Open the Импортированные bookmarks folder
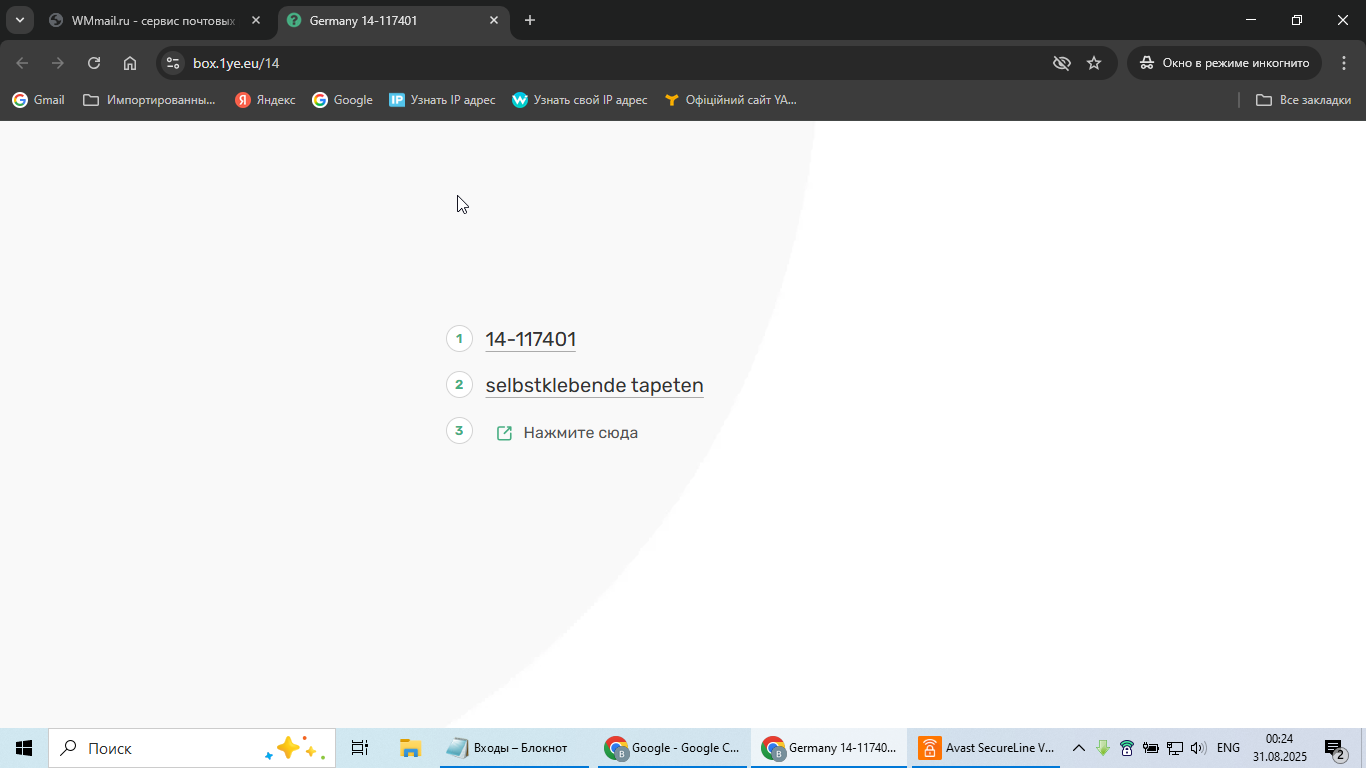 click(x=149, y=100)
